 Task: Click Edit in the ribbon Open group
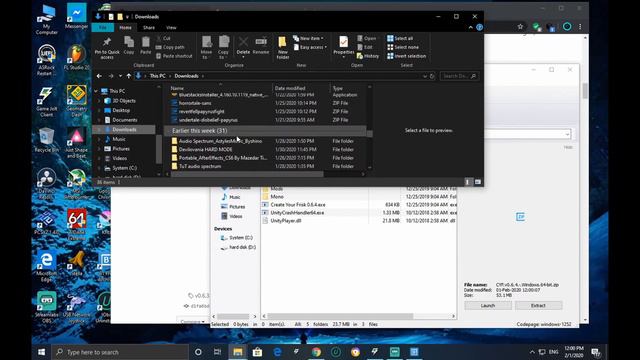[x=364, y=47]
